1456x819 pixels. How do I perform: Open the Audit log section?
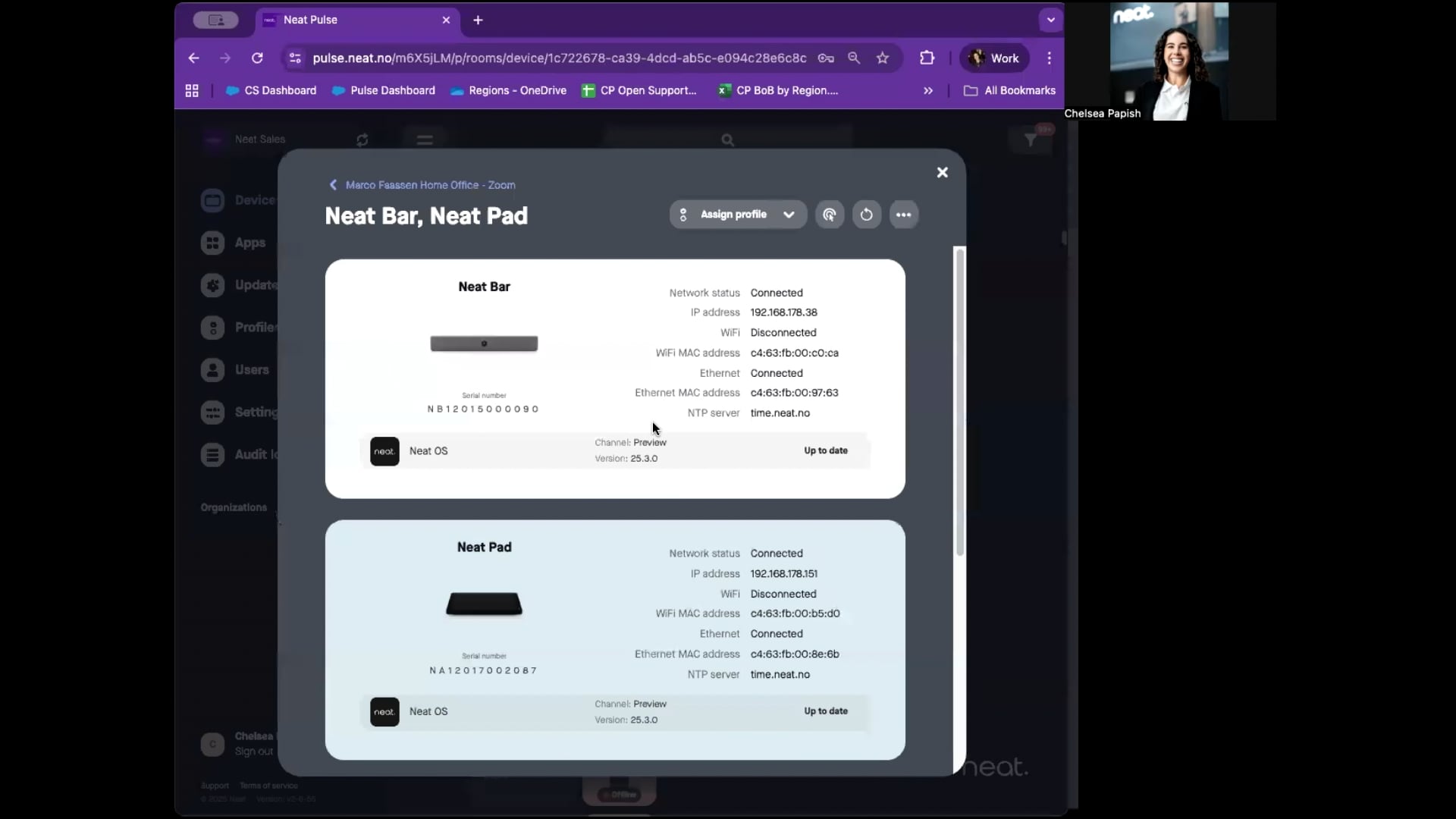[213, 454]
